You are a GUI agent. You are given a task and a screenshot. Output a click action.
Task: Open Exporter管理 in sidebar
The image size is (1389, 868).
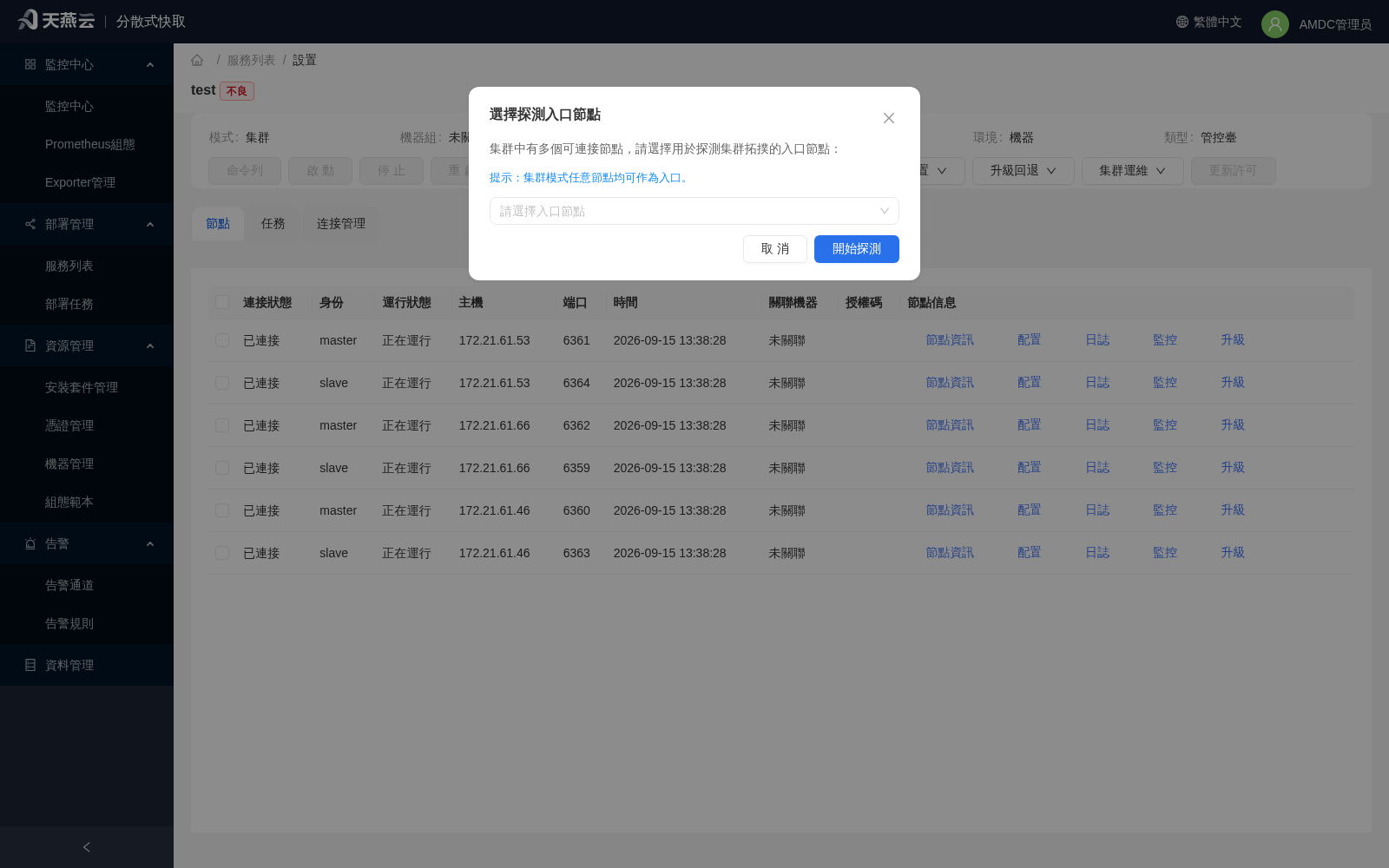[80, 182]
